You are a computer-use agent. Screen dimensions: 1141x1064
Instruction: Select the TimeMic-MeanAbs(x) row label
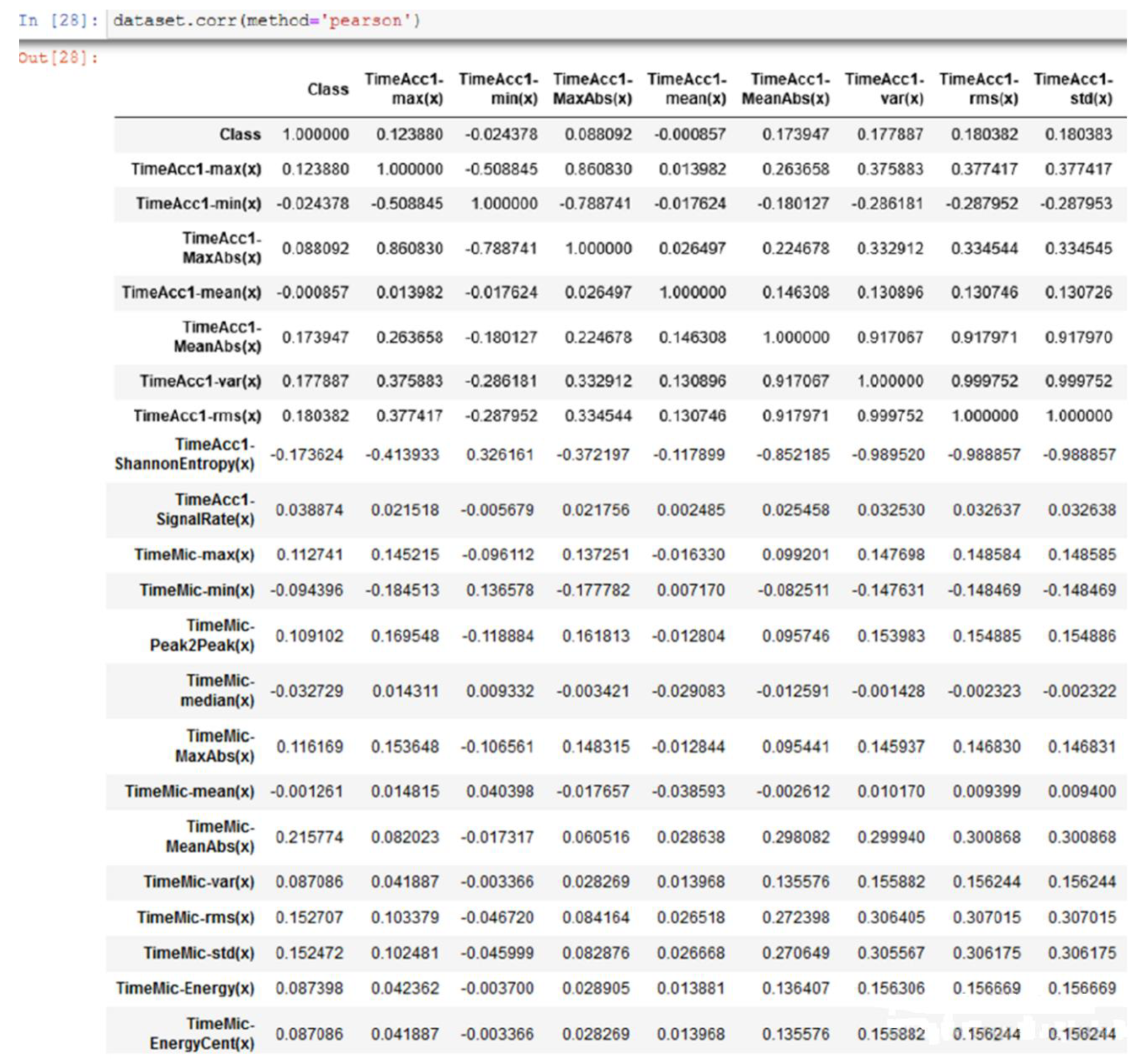click(x=210, y=837)
